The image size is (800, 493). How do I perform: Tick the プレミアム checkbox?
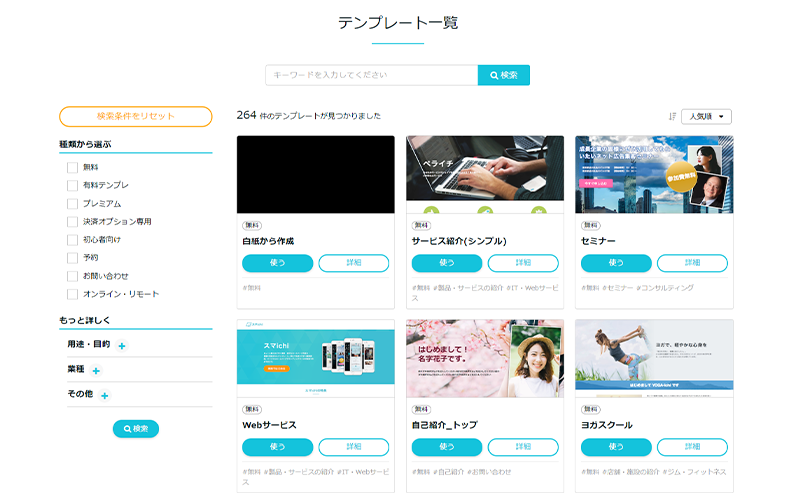pyautogui.click(x=72, y=204)
